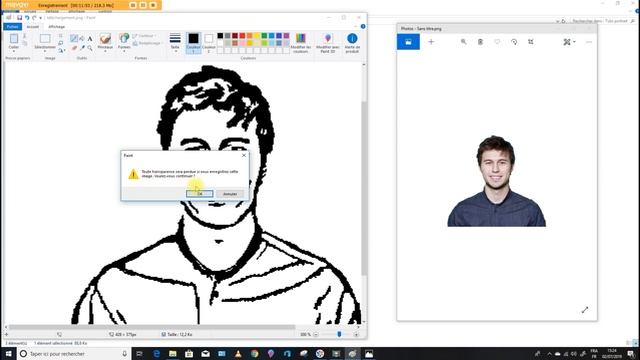Select the Pencil tool in Outils
Screen dimensions: 640x360
coord(74,38)
